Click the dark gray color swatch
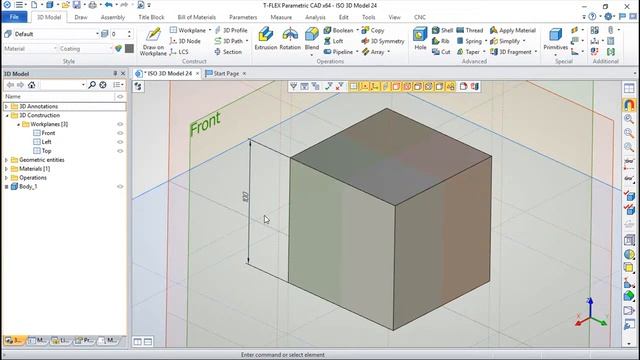 tap(129, 49)
